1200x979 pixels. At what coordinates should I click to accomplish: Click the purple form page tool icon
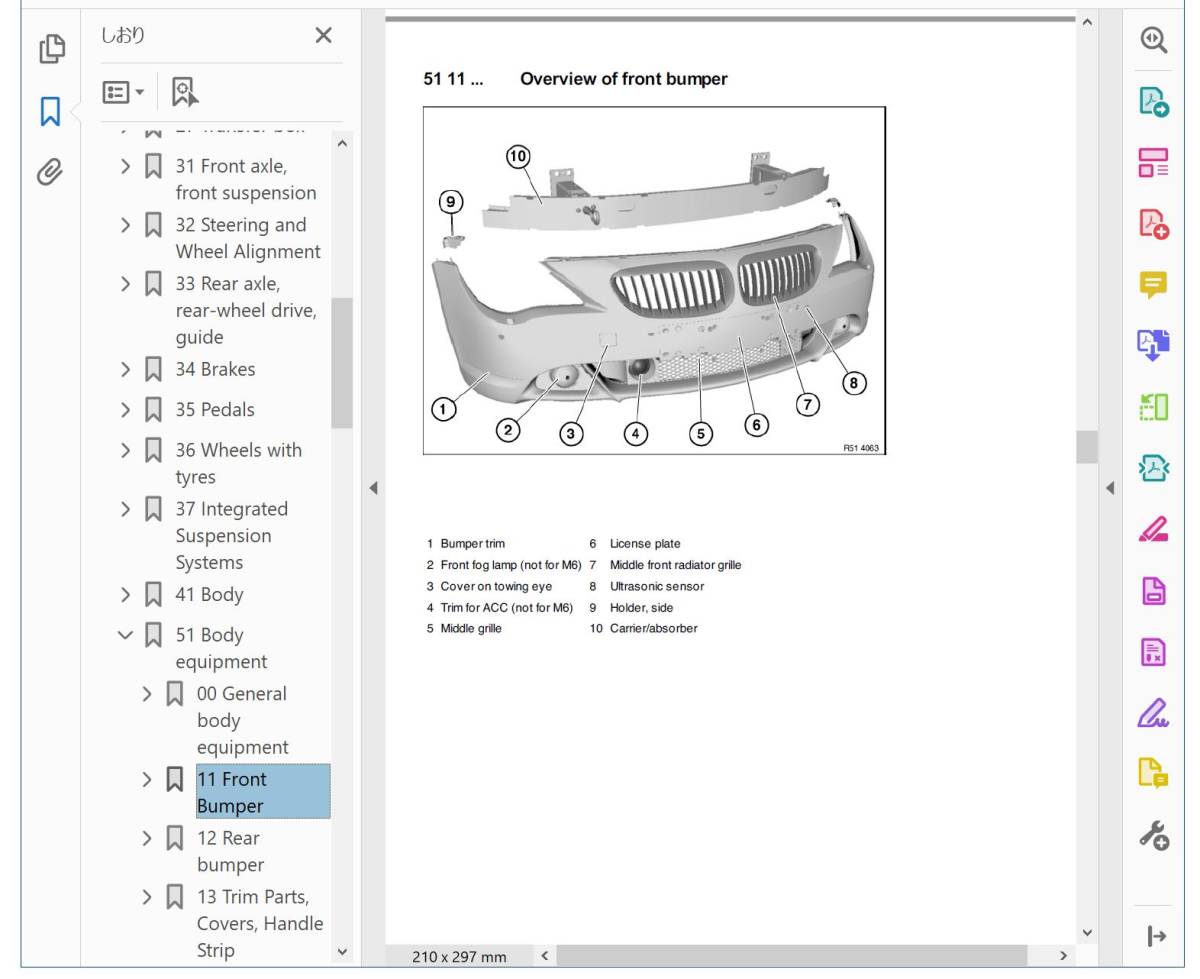point(1154,591)
